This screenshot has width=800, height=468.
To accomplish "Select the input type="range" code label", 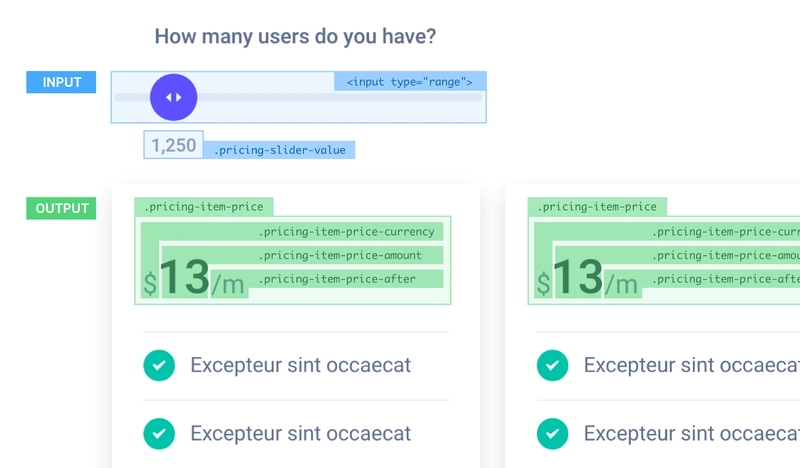I will click(x=410, y=82).
